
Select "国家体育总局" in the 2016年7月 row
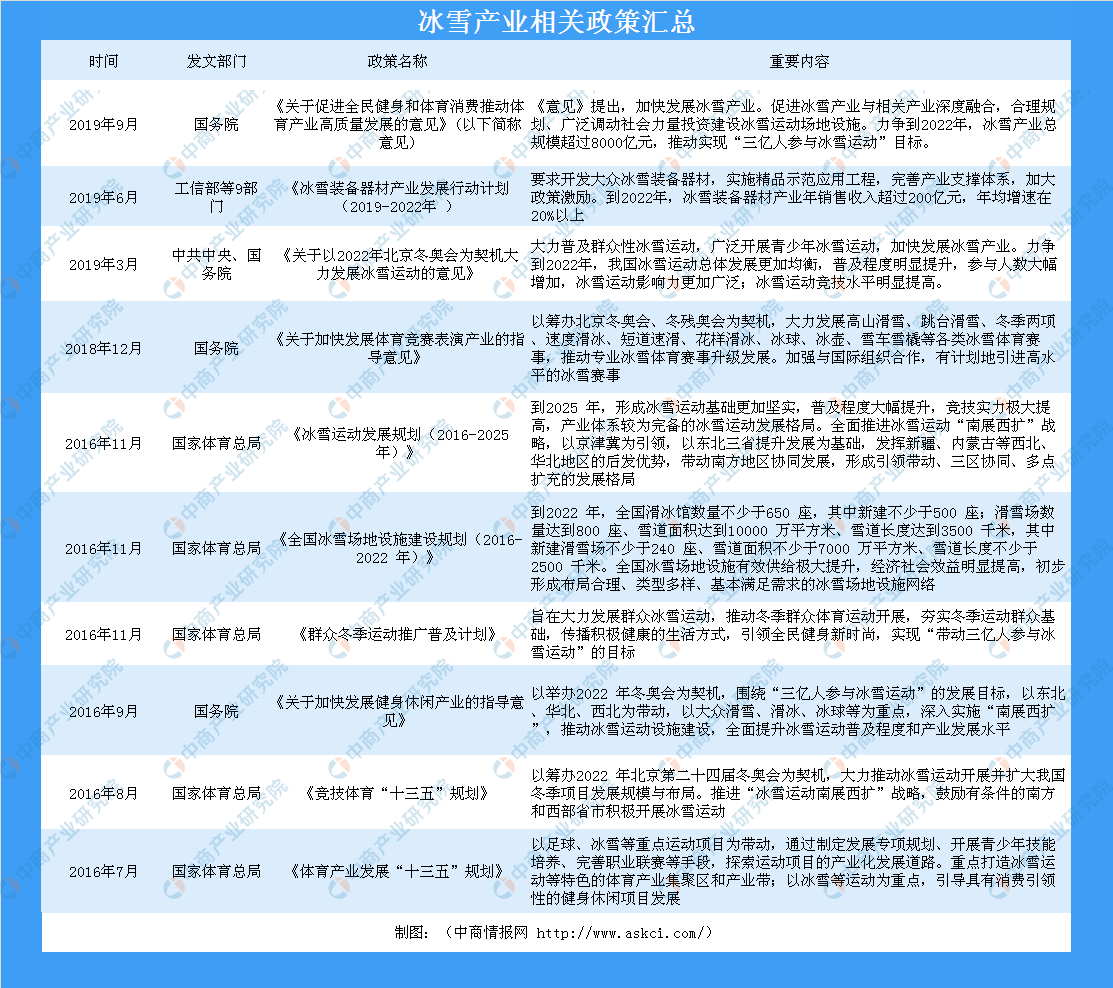[216, 872]
